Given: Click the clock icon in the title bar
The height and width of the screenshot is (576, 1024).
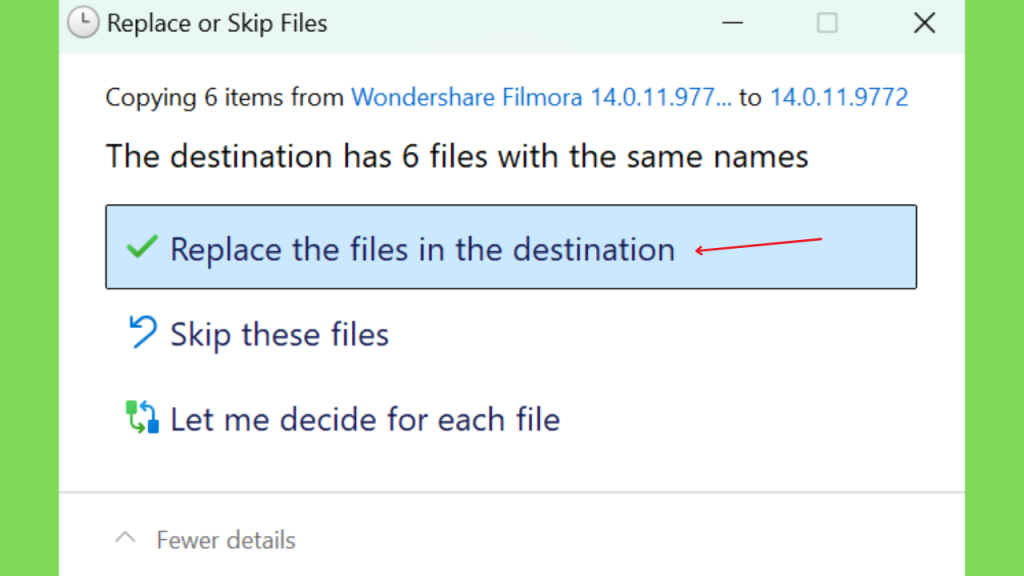Looking at the screenshot, I should 83,23.
